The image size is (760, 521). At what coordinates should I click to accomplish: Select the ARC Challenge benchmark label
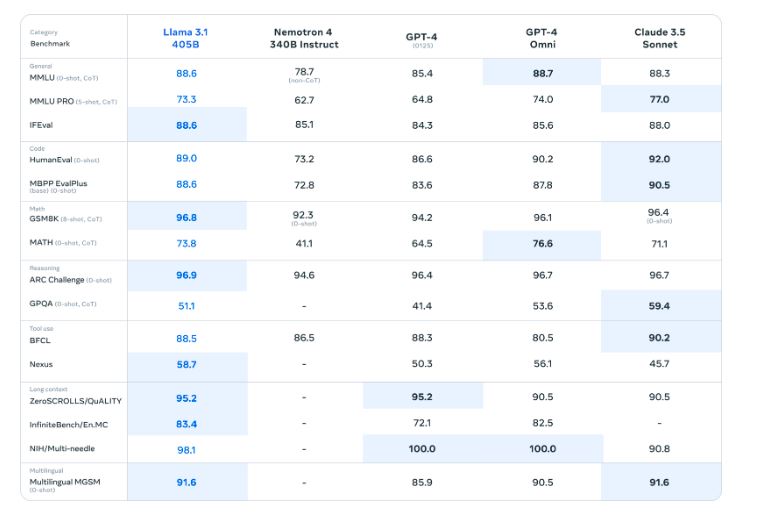click(57, 280)
